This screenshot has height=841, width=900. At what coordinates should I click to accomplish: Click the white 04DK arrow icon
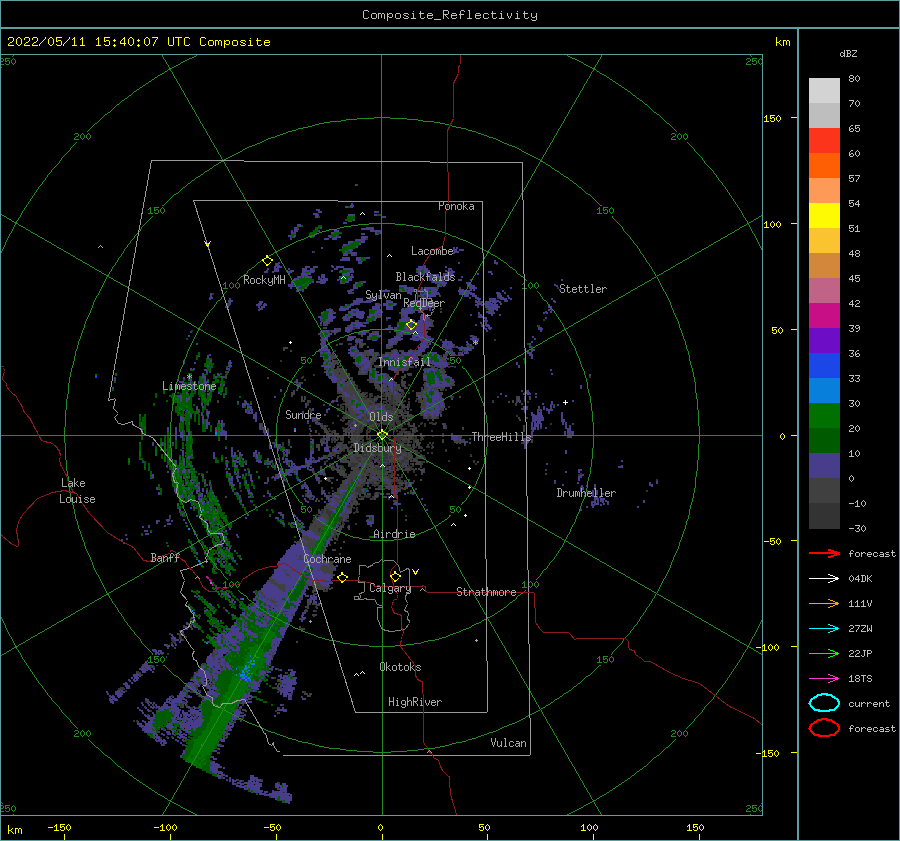pyautogui.click(x=824, y=578)
